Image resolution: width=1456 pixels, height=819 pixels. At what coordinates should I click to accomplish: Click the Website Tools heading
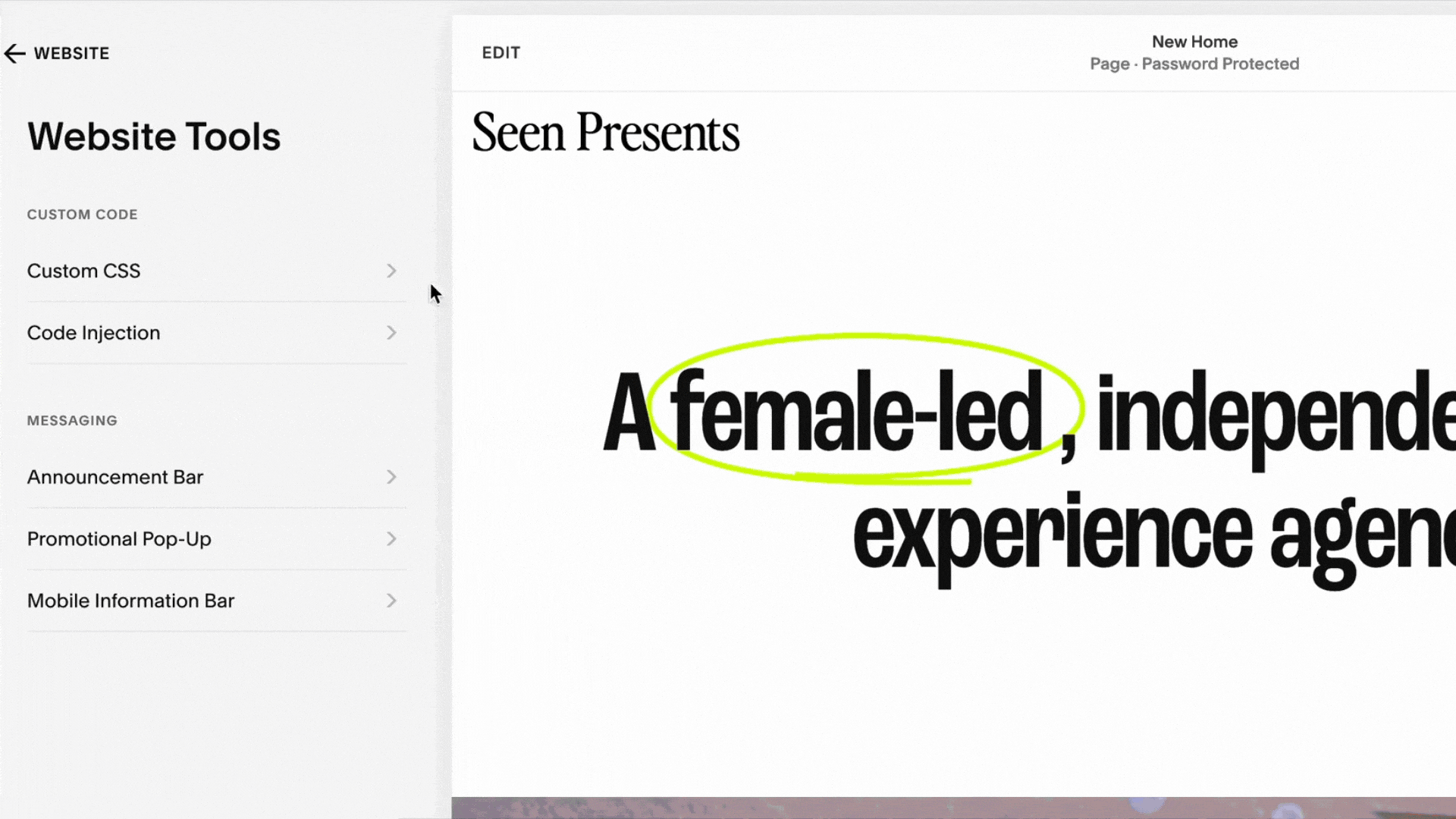pyautogui.click(x=154, y=136)
